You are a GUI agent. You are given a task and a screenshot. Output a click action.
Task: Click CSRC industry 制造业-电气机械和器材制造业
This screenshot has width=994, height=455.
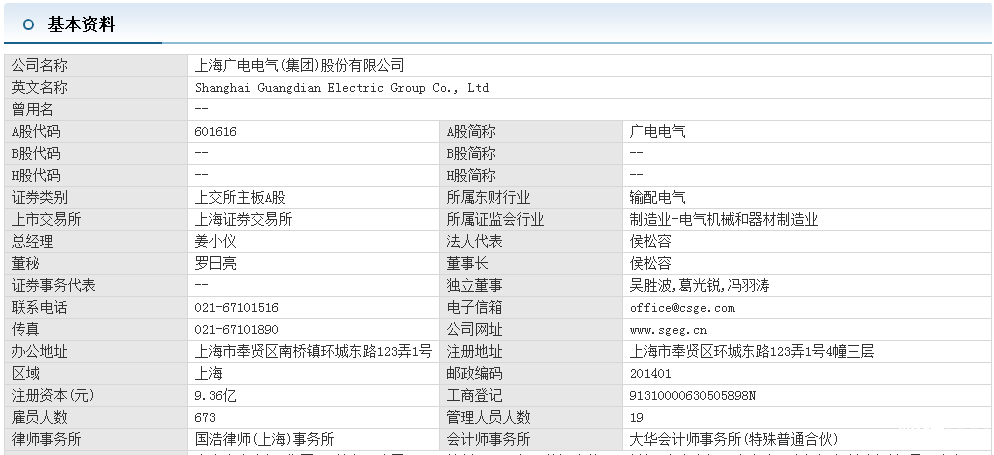[724, 220]
